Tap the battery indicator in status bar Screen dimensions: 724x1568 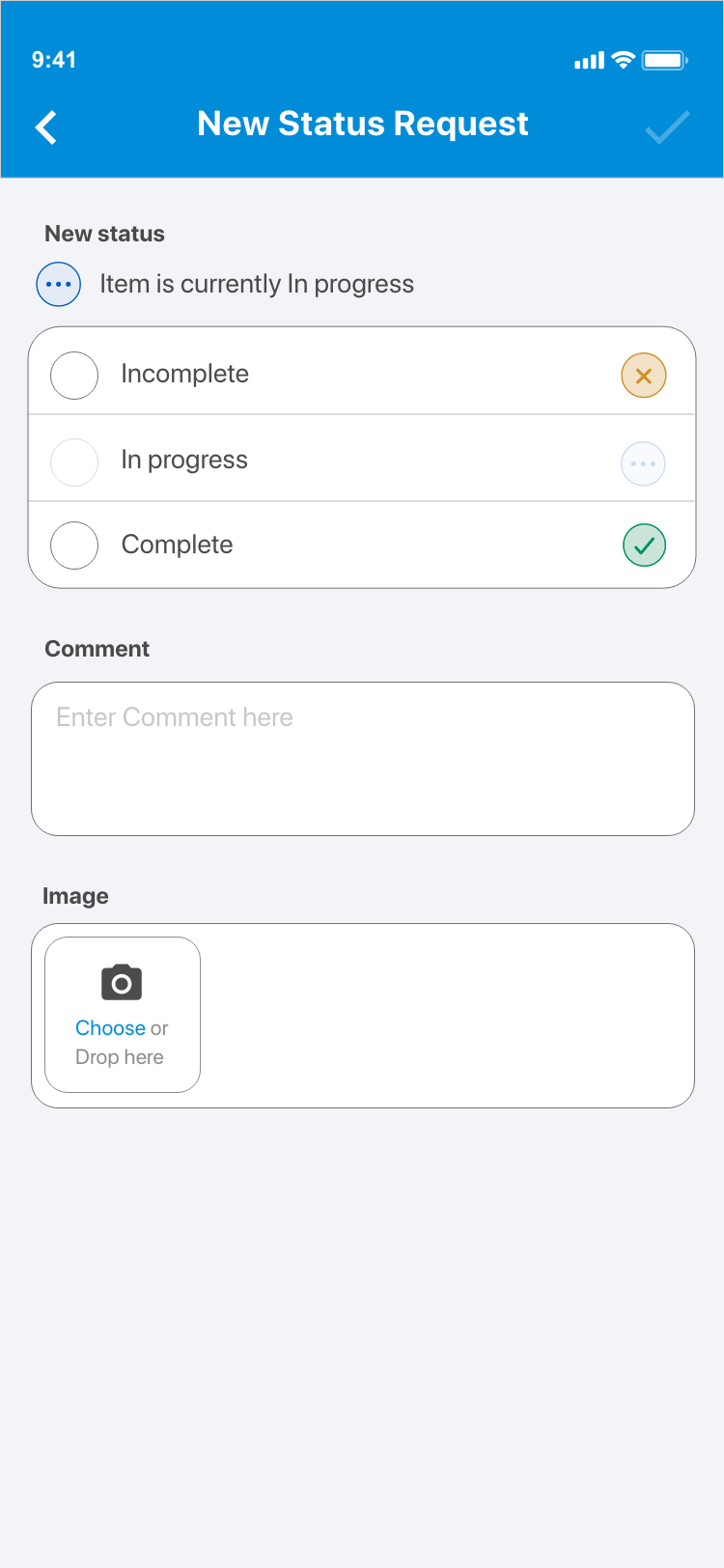664,61
